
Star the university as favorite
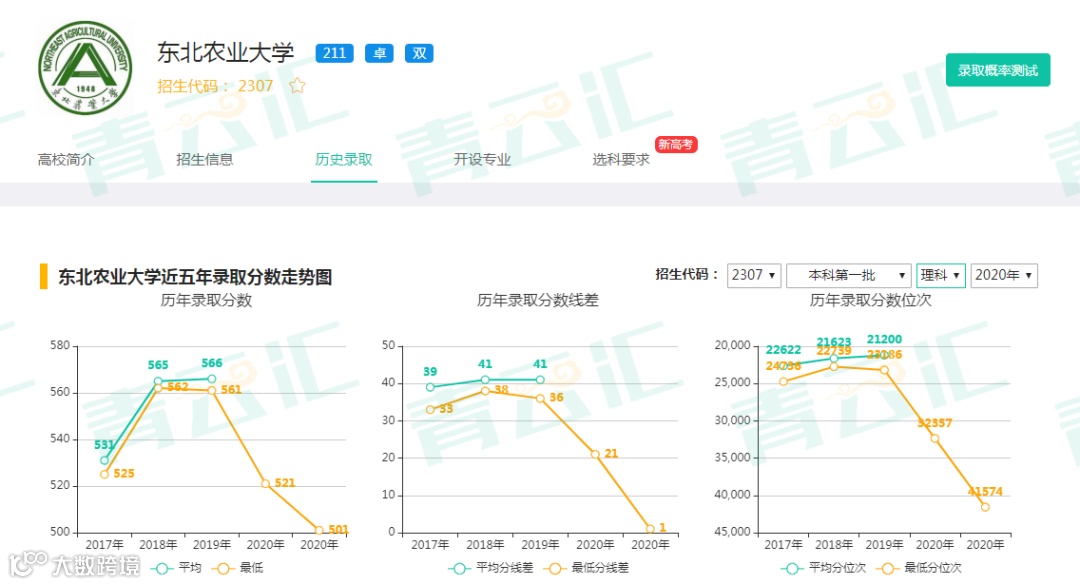[297, 86]
